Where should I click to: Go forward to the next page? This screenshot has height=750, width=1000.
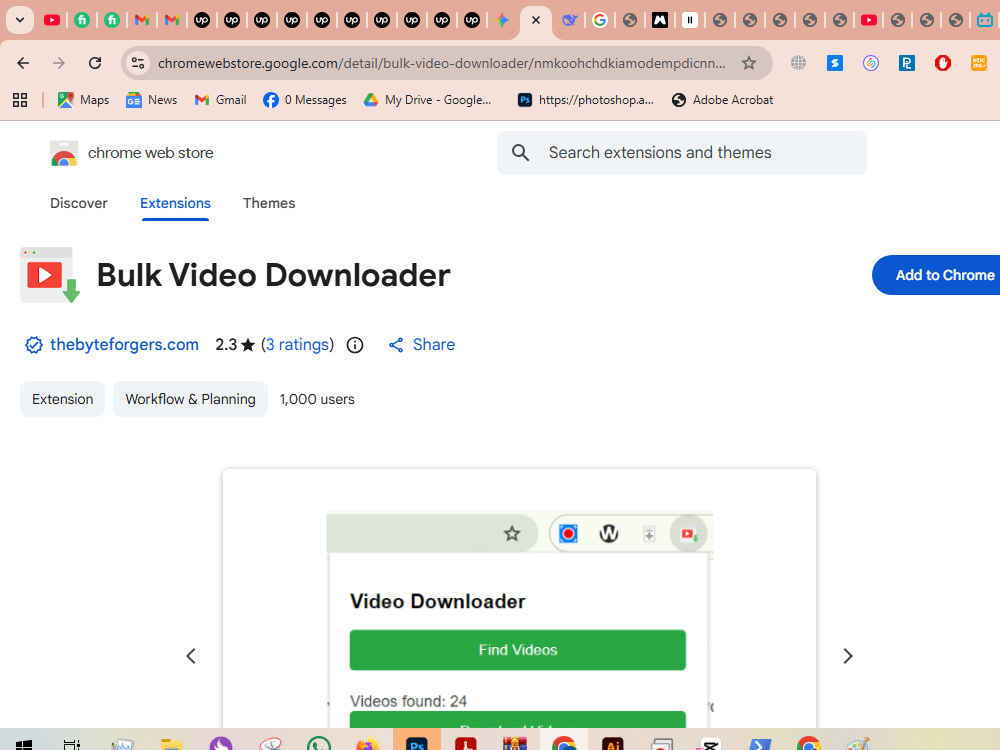tap(59, 63)
